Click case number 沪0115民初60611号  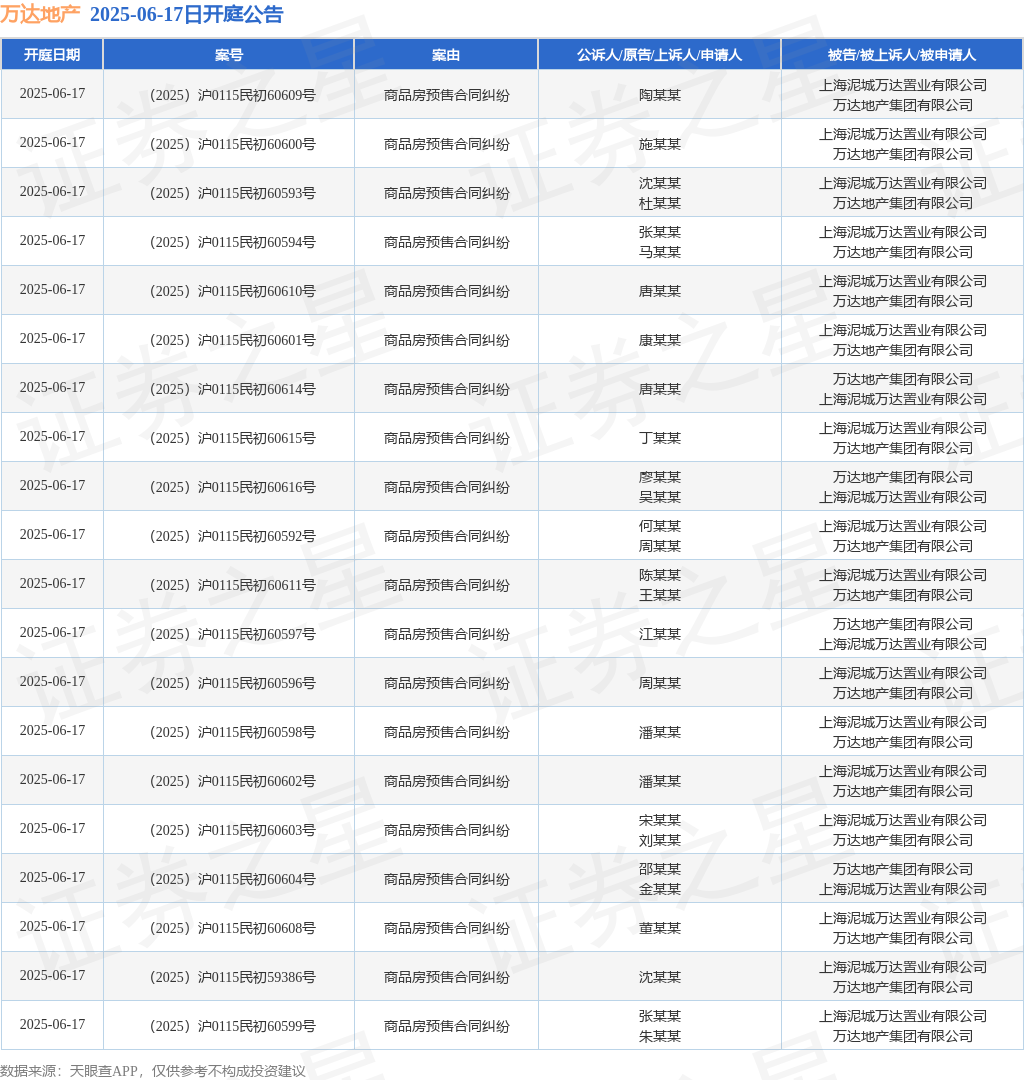click(233, 584)
